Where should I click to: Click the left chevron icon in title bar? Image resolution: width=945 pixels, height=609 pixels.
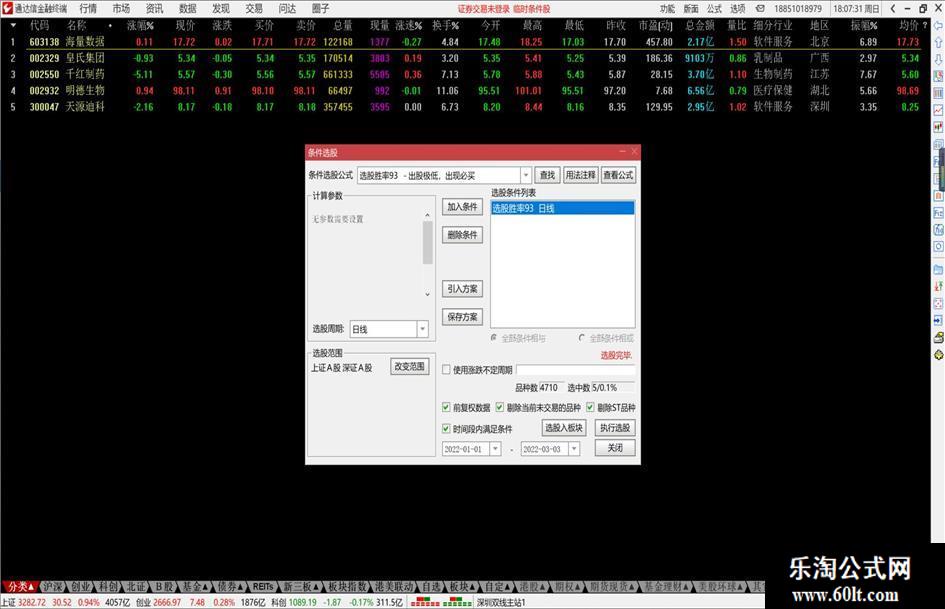point(893,8)
